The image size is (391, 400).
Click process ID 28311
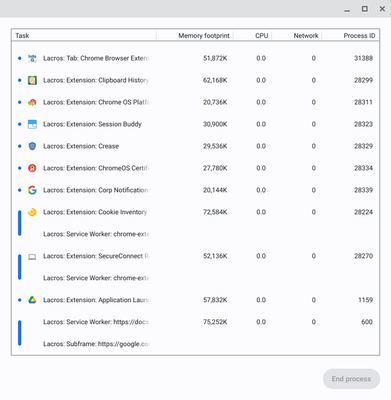point(363,102)
